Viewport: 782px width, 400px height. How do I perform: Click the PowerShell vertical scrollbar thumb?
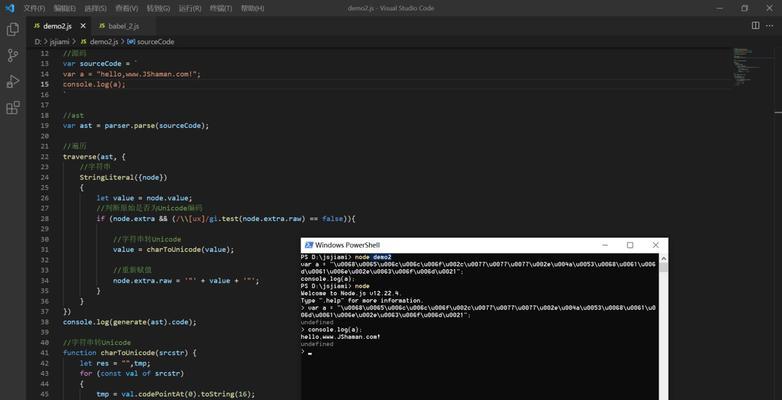(663, 267)
